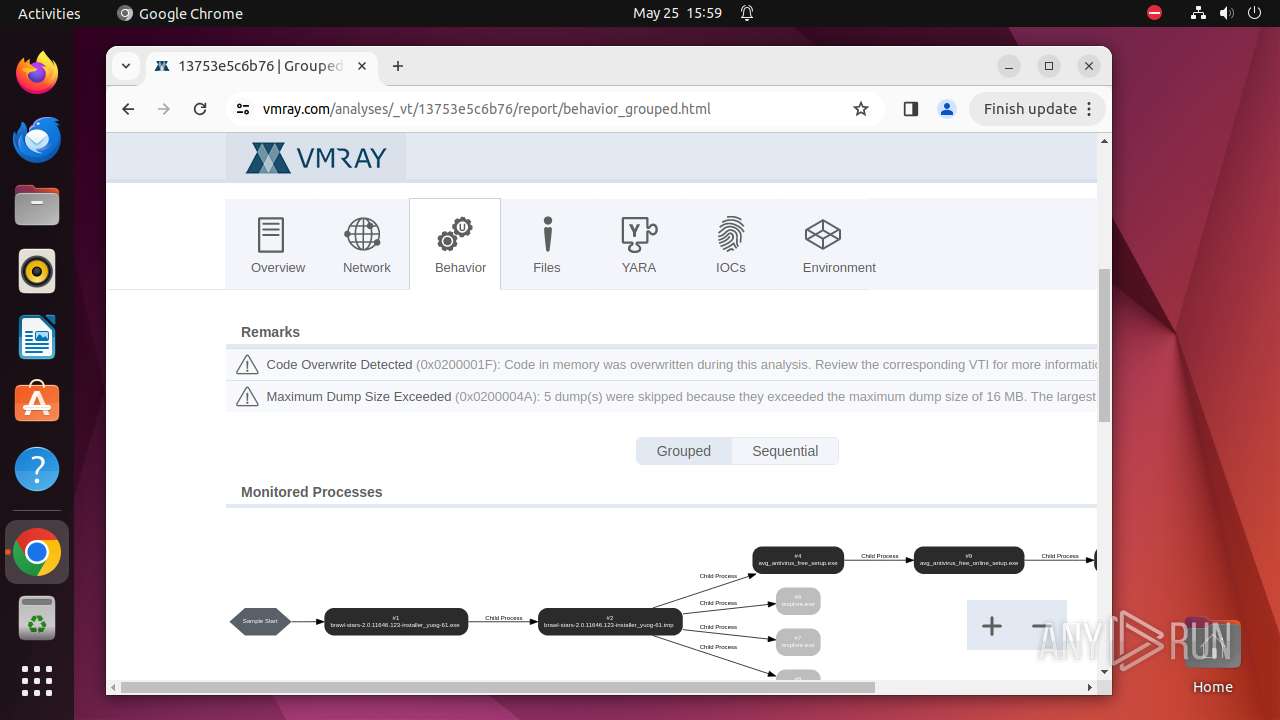
Task: Open the clock and calendar menu
Action: pos(677,13)
